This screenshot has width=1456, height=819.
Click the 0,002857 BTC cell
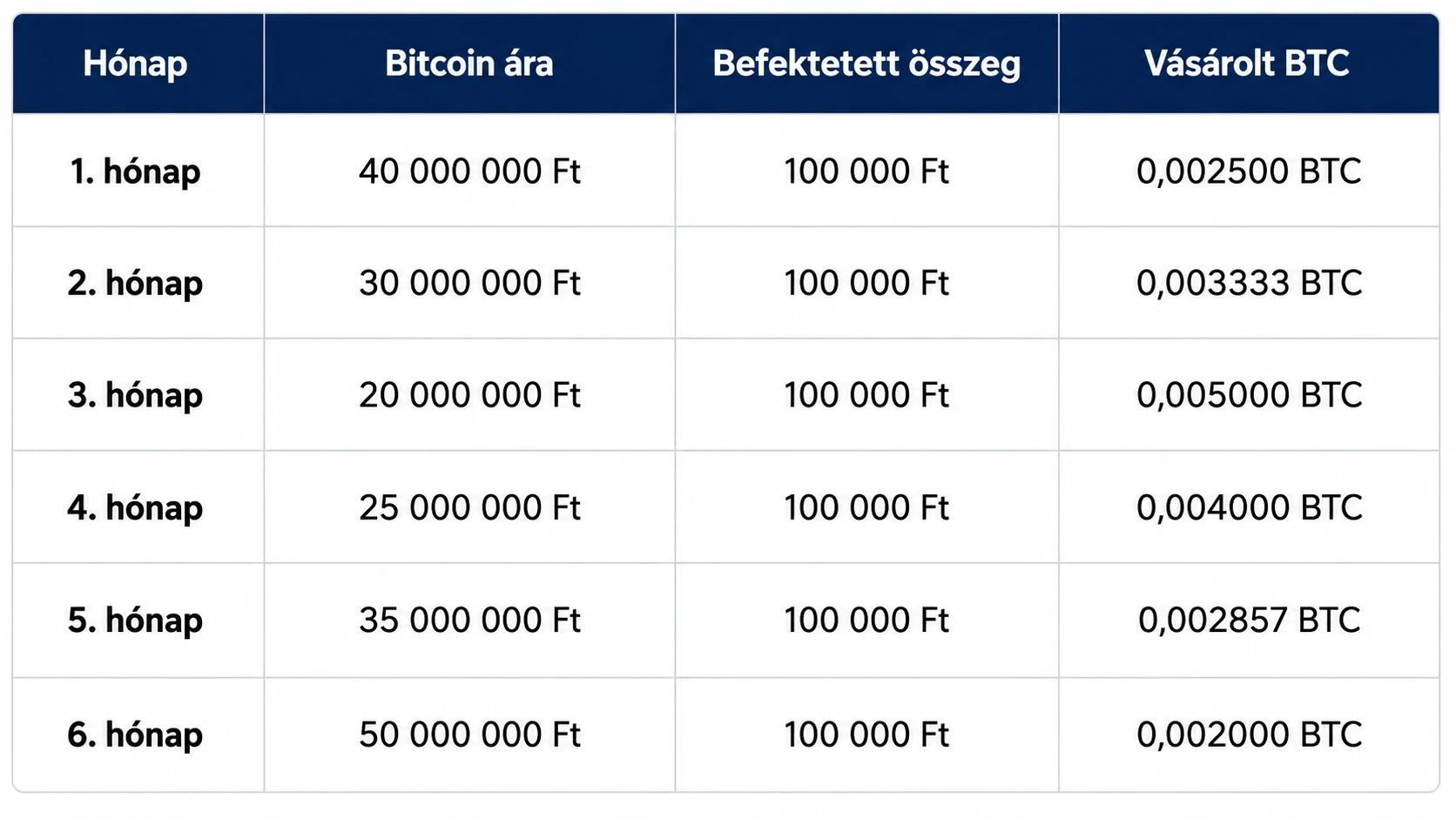point(1249,620)
